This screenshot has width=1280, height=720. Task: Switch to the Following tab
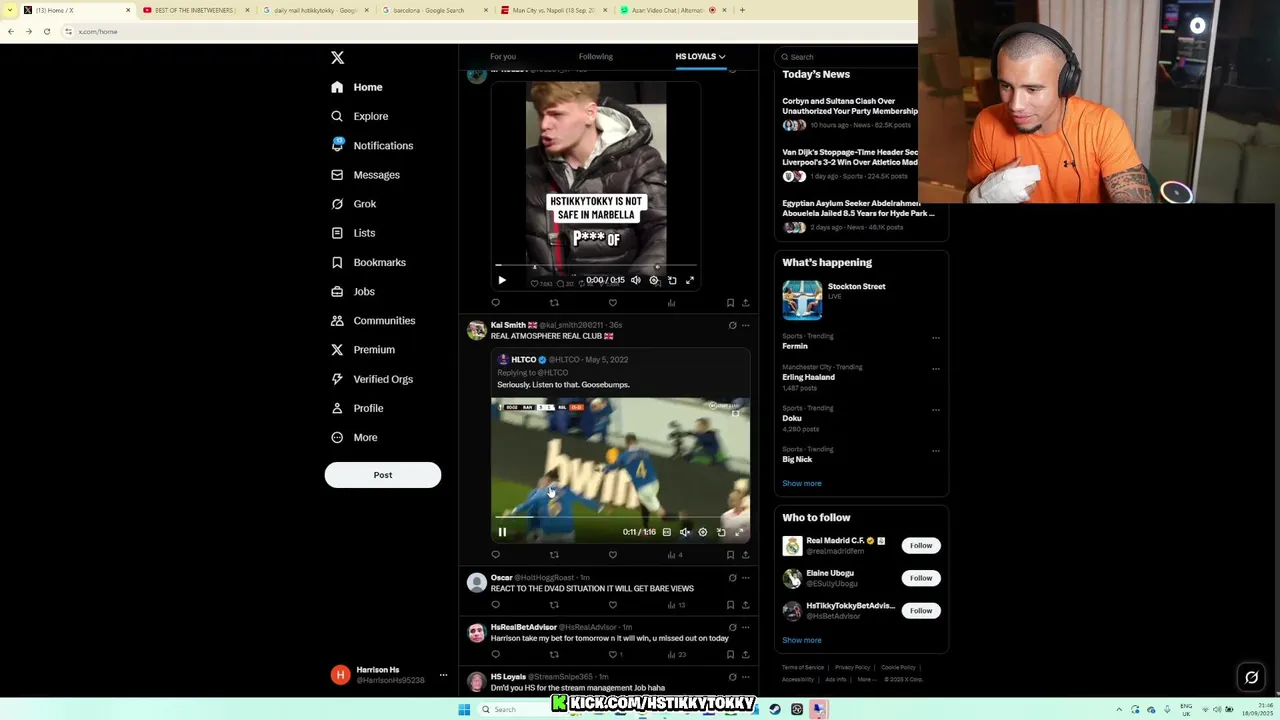click(x=596, y=57)
